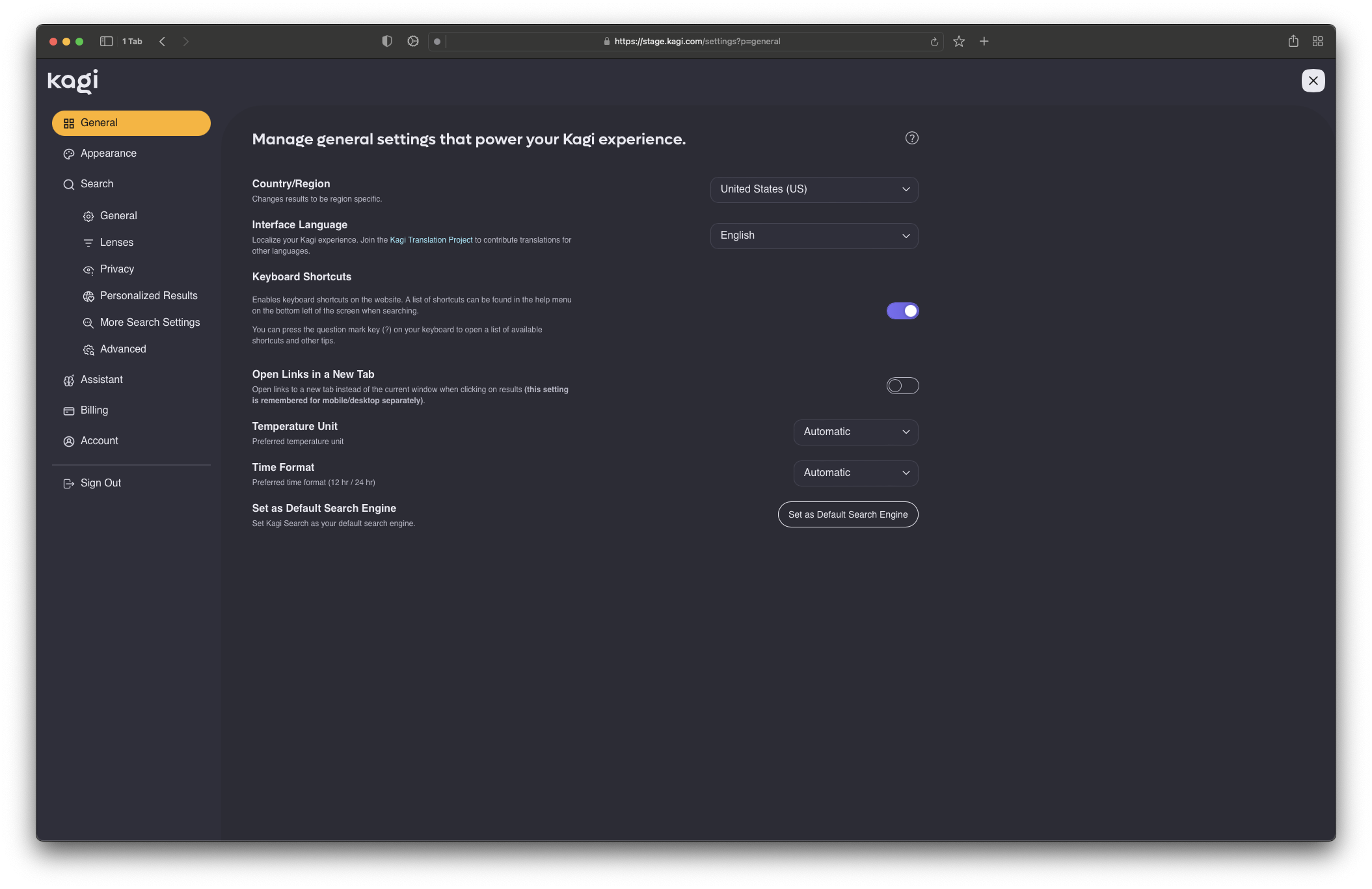Click the share icon in browser toolbar
The width and height of the screenshot is (1372, 889).
pos(1293,42)
